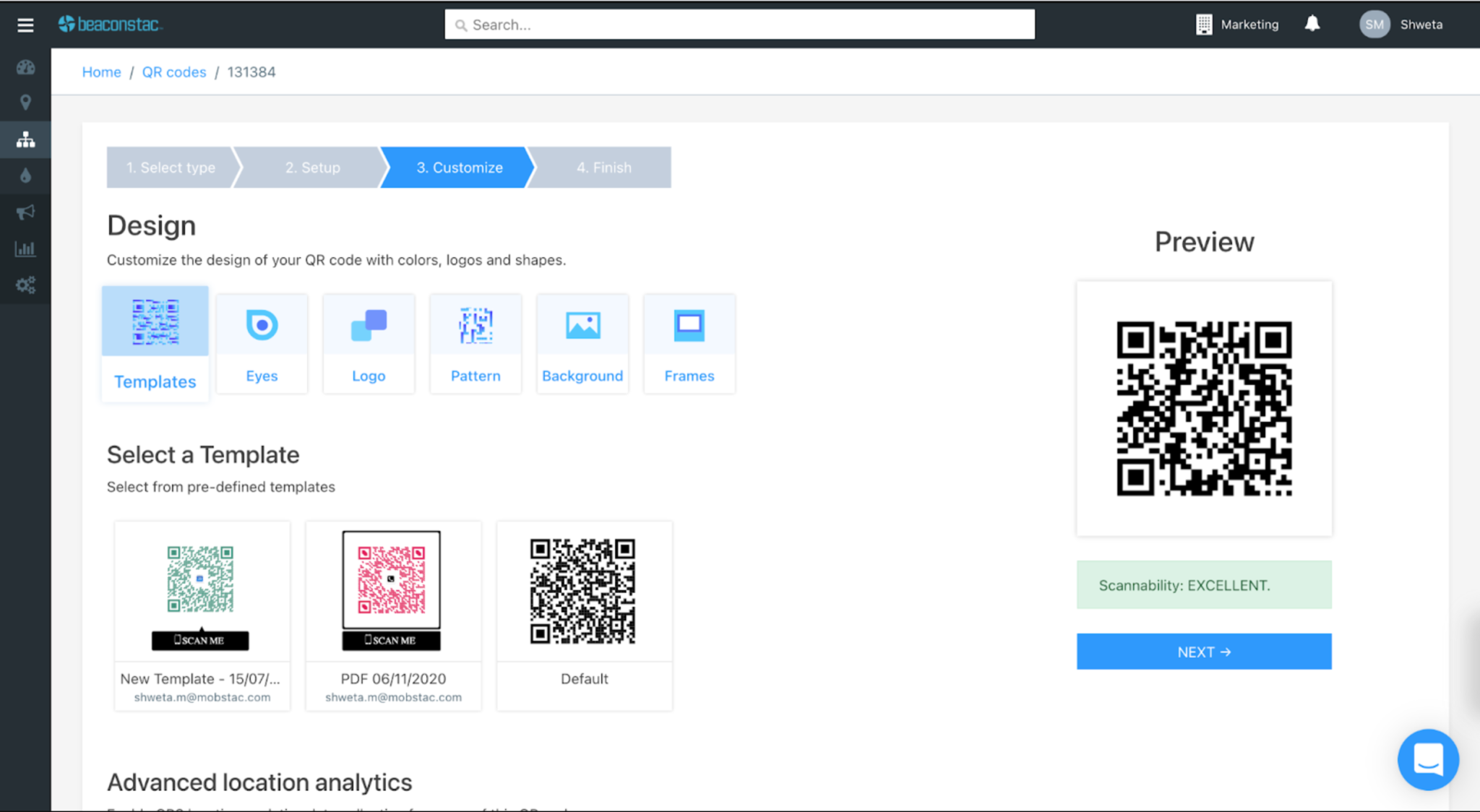Go to step 2 Setup

312,168
